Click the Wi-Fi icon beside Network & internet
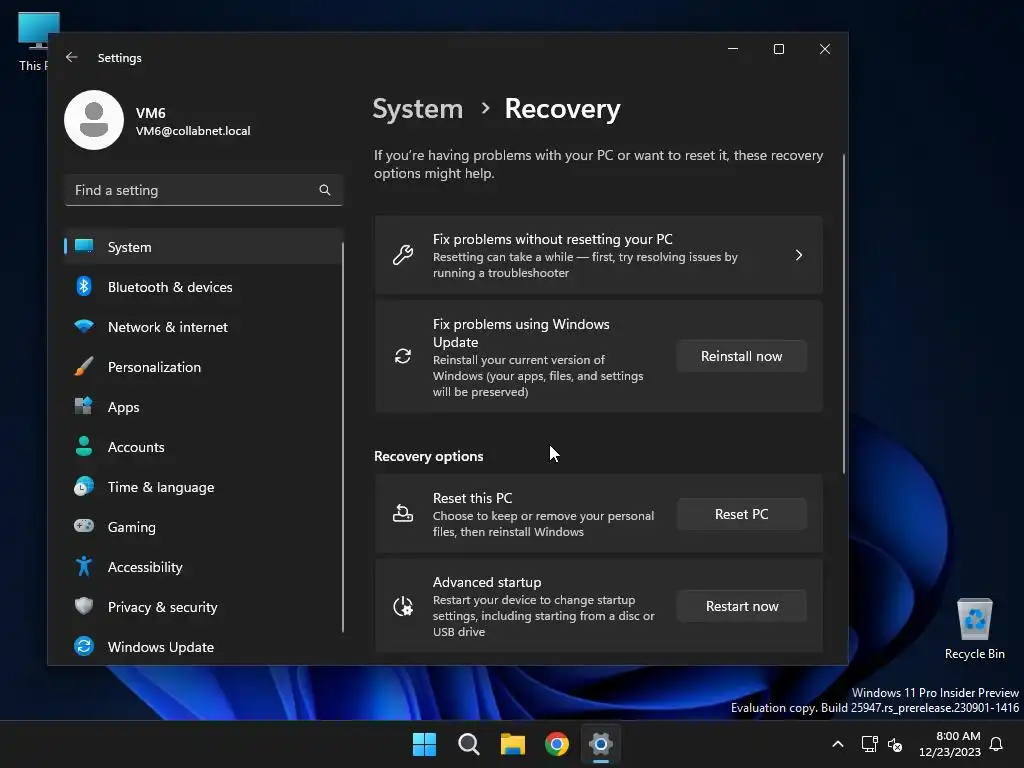 tap(84, 326)
